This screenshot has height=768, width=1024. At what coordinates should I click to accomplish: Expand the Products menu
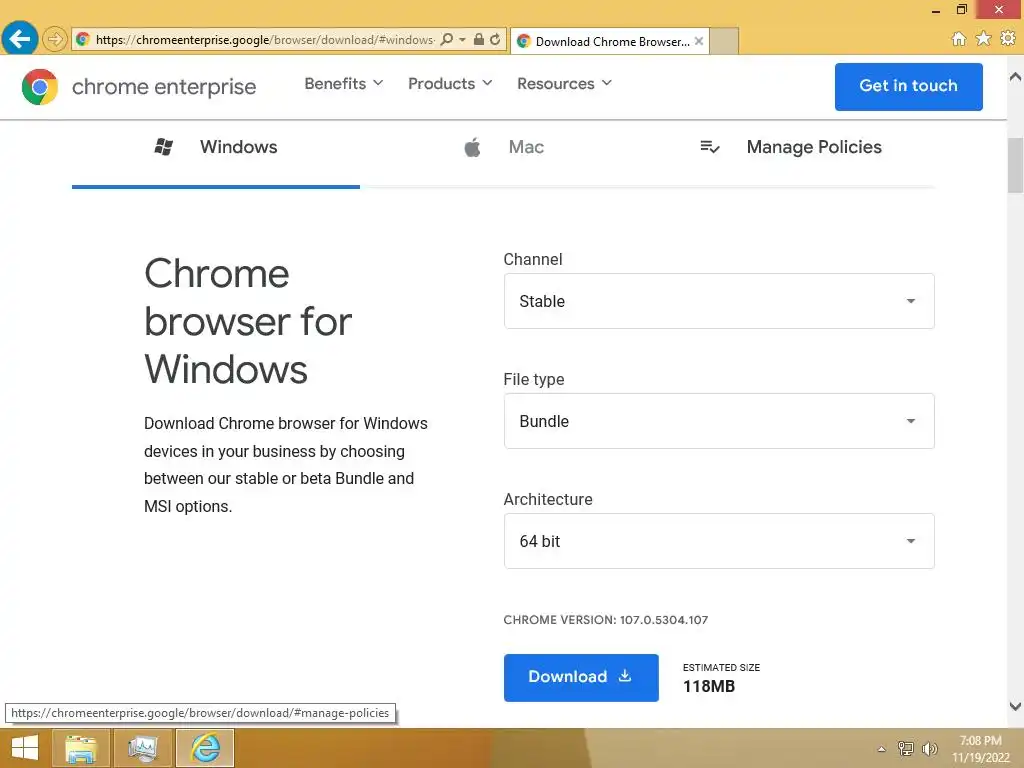click(450, 84)
